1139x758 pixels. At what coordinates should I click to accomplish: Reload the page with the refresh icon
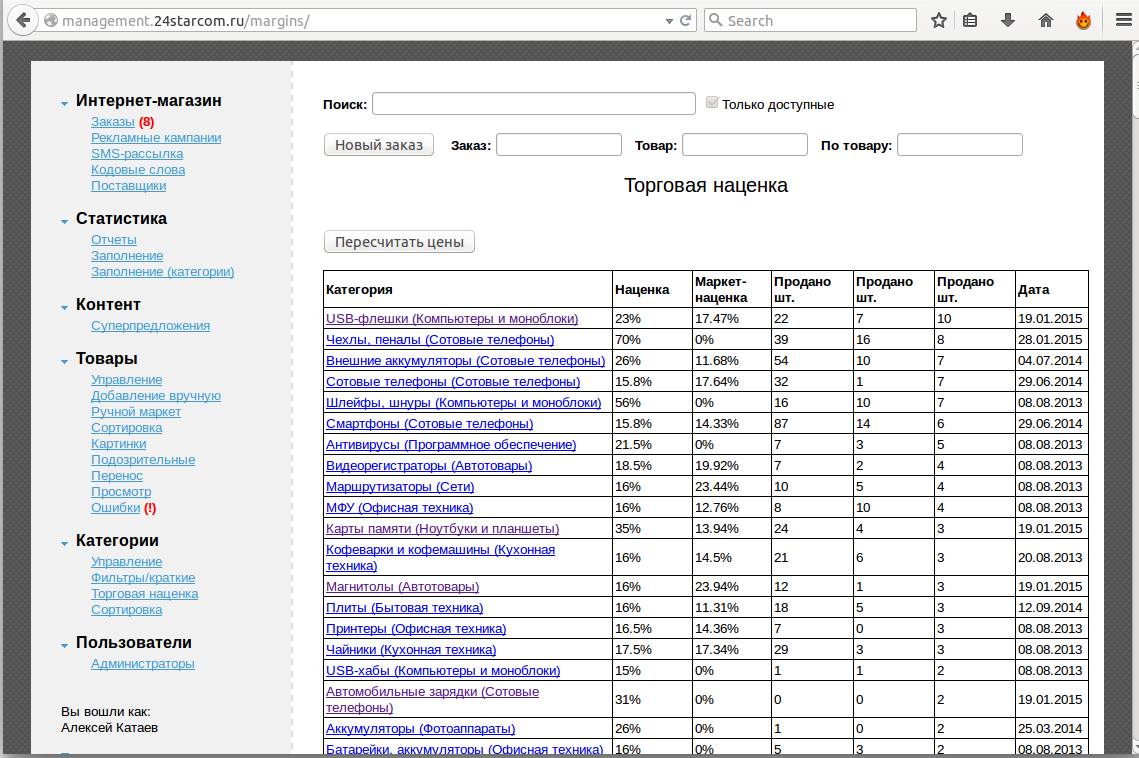click(686, 20)
